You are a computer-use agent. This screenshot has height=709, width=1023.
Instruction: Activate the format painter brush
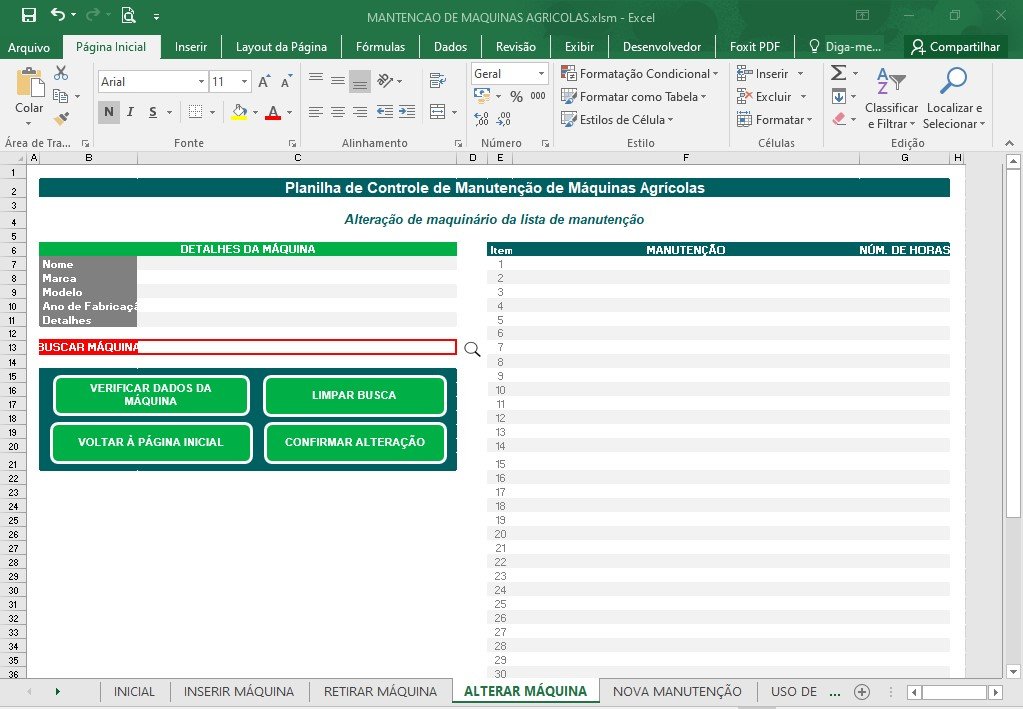[61, 119]
